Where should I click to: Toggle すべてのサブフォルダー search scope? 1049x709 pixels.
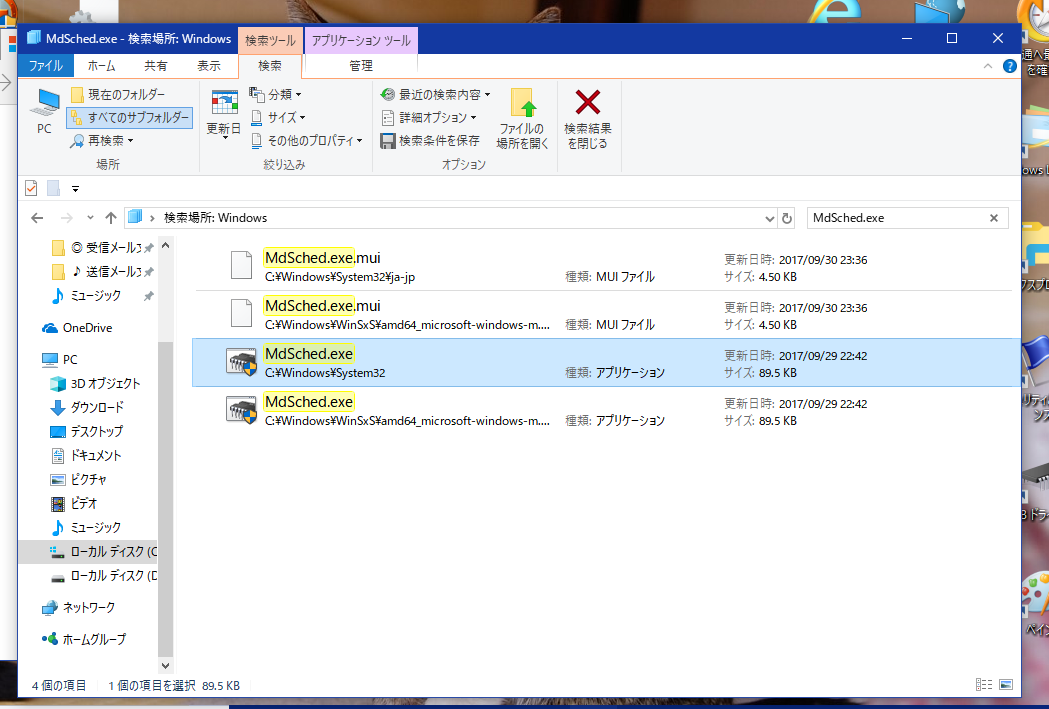click(x=130, y=118)
